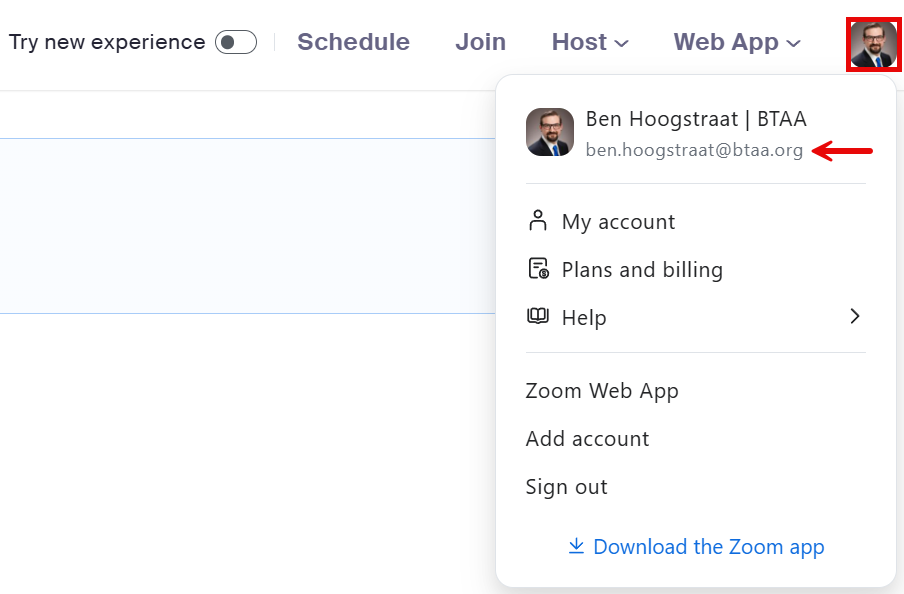This screenshot has width=904, height=594.
Task: Click Sign out
Action: click(x=566, y=487)
